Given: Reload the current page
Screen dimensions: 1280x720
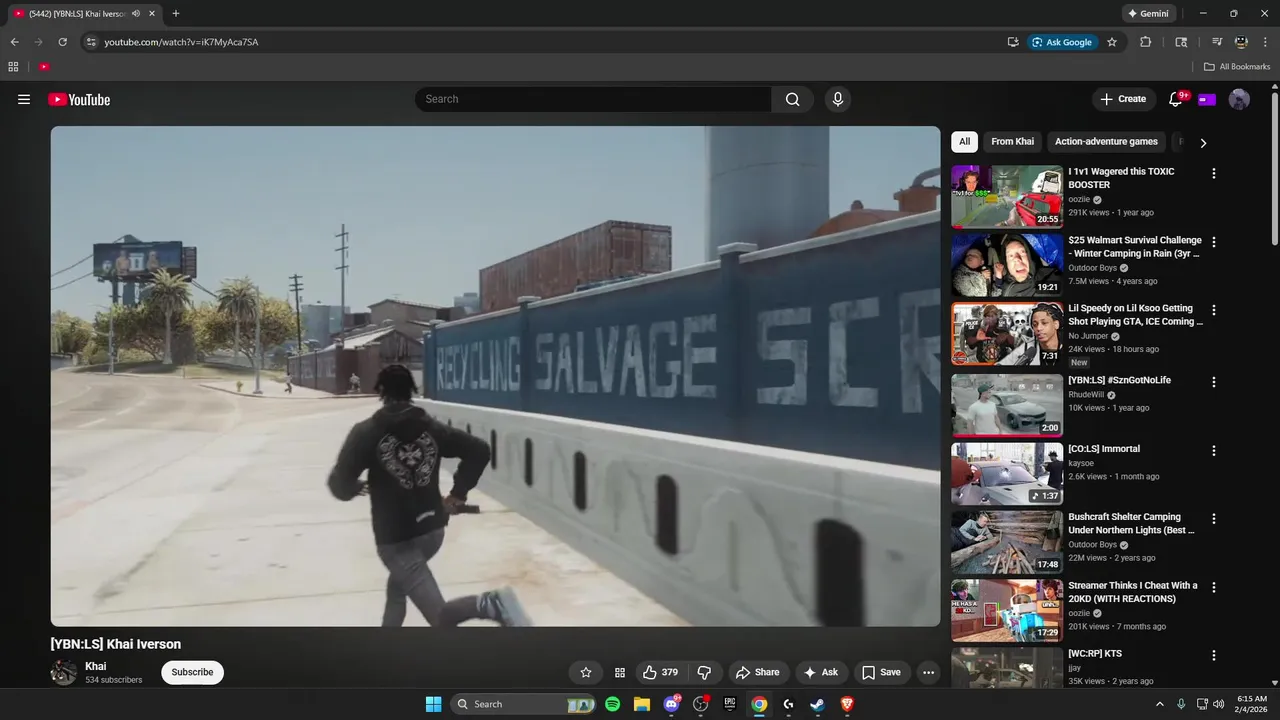Looking at the screenshot, I should [x=62, y=42].
